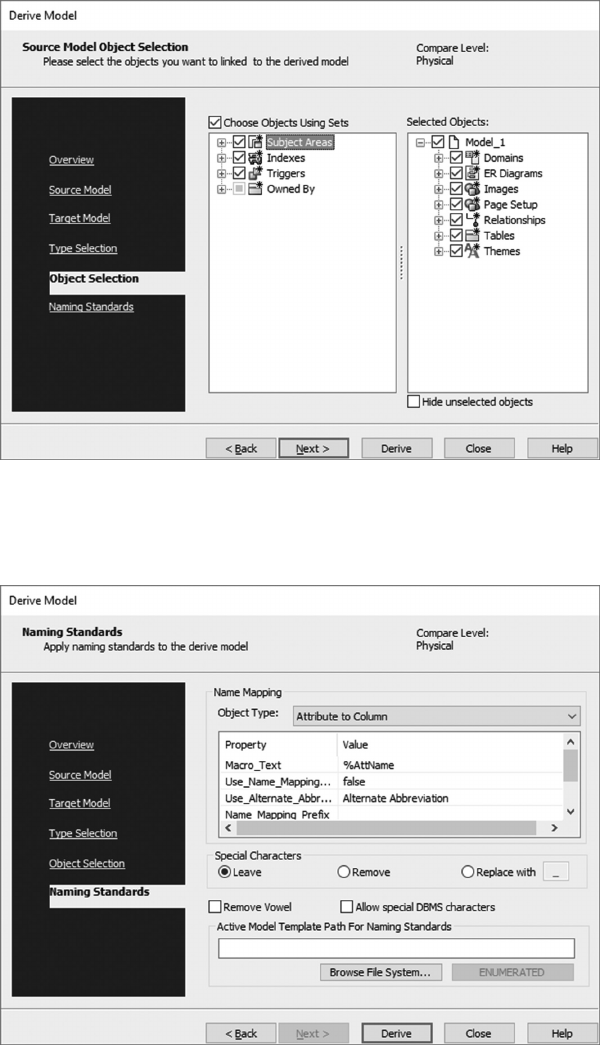Click the Themes icon
Image resolution: width=600 pixels, height=1045 pixels.
472,251
